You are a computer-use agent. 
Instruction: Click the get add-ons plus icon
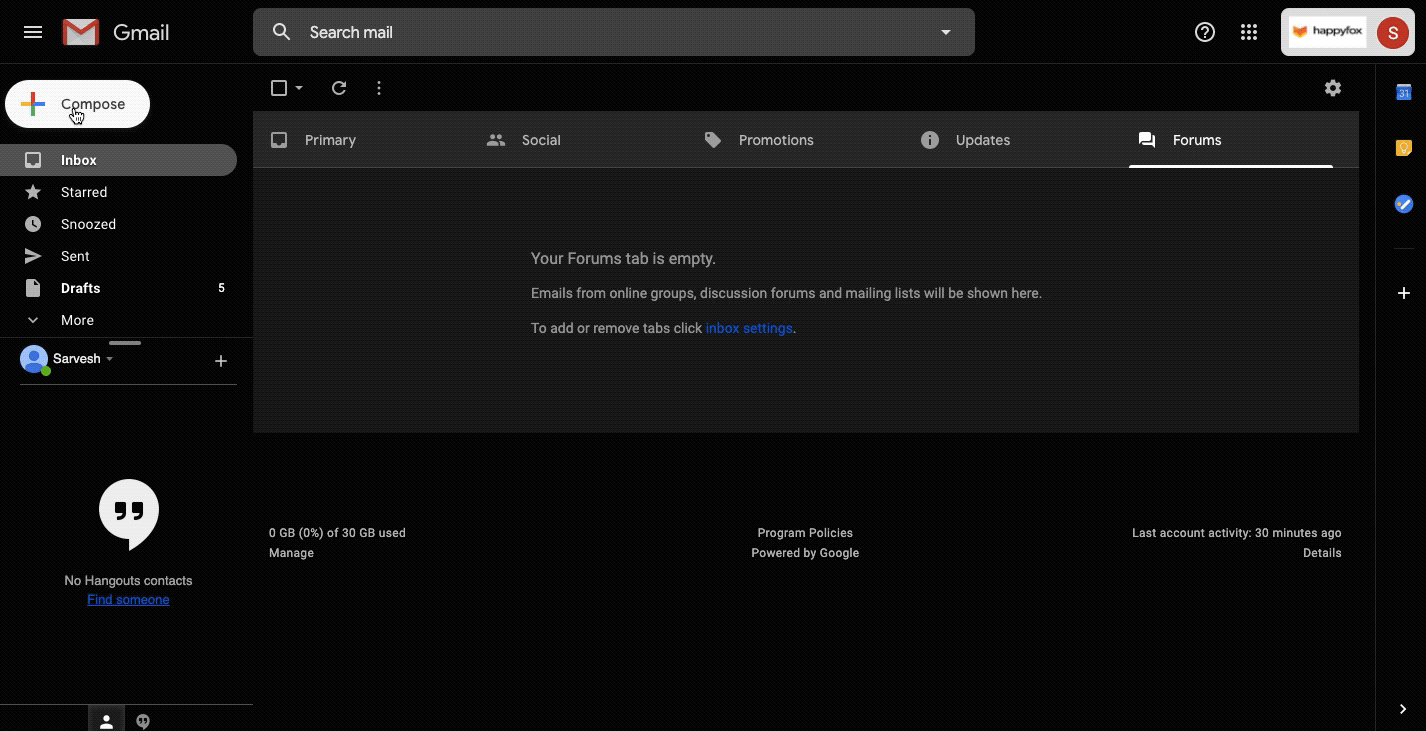pos(1403,293)
